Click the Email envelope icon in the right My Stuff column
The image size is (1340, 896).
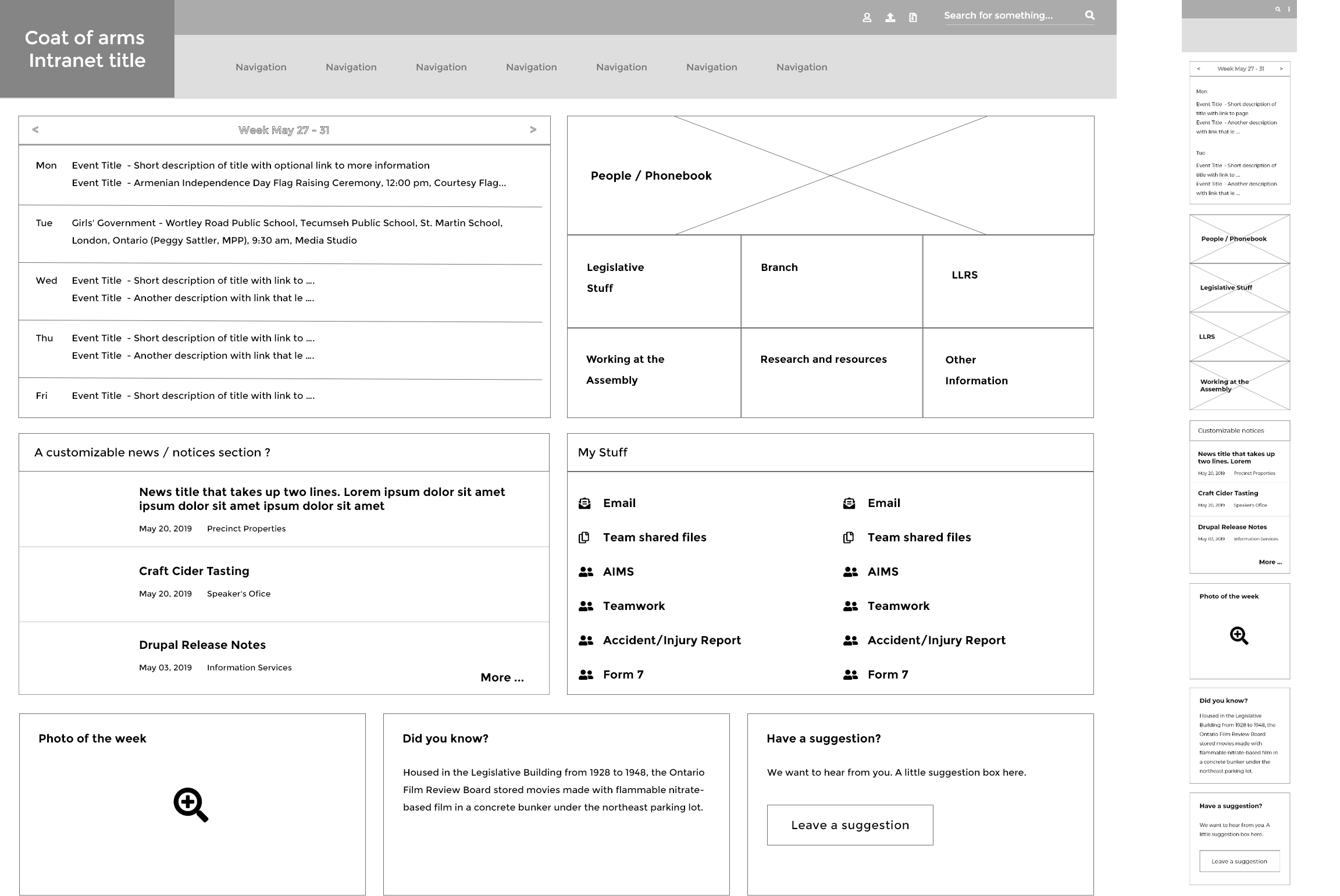click(x=849, y=503)
